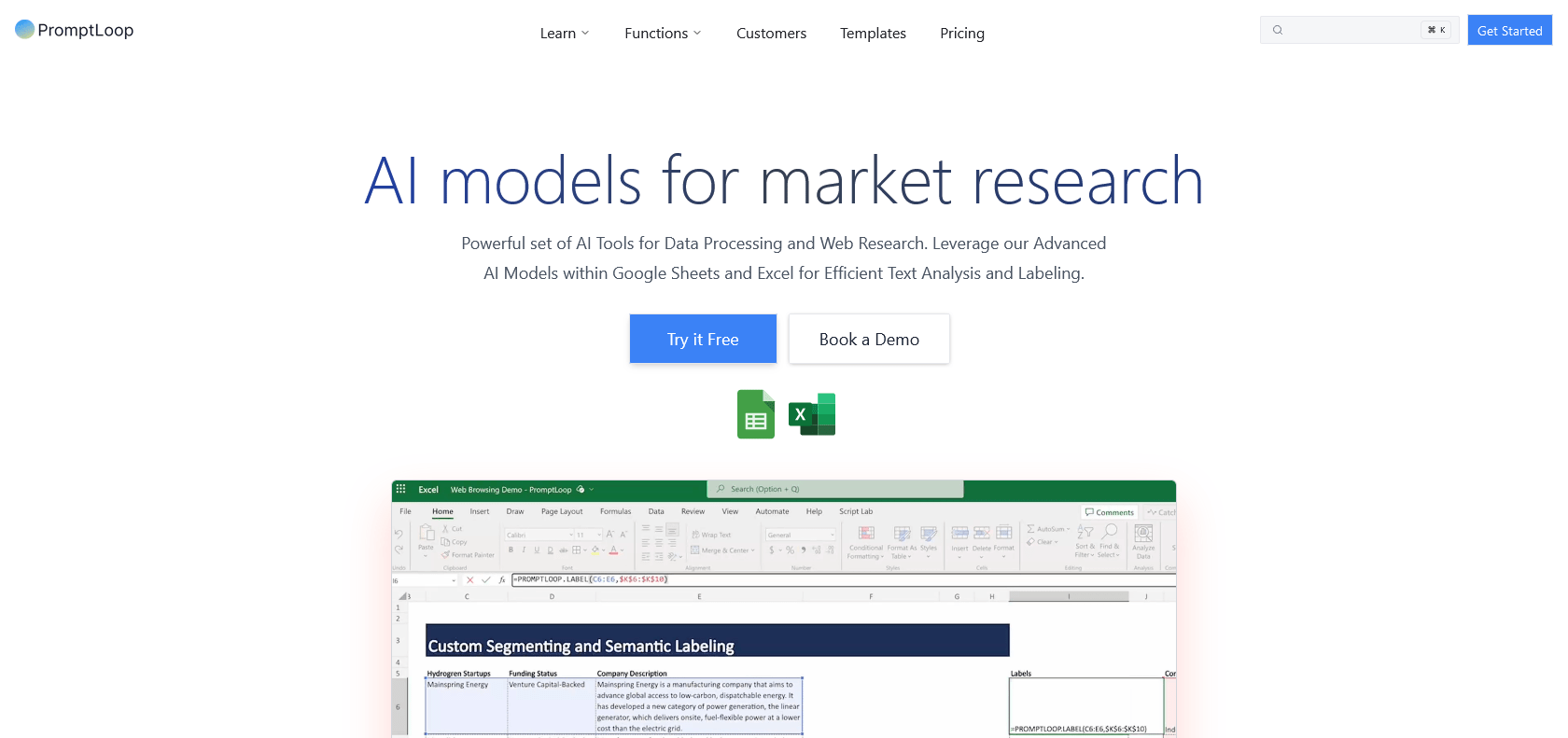Click the Comments button in Excel
The image size is (1568, 738).
[x=1110, y=512]
